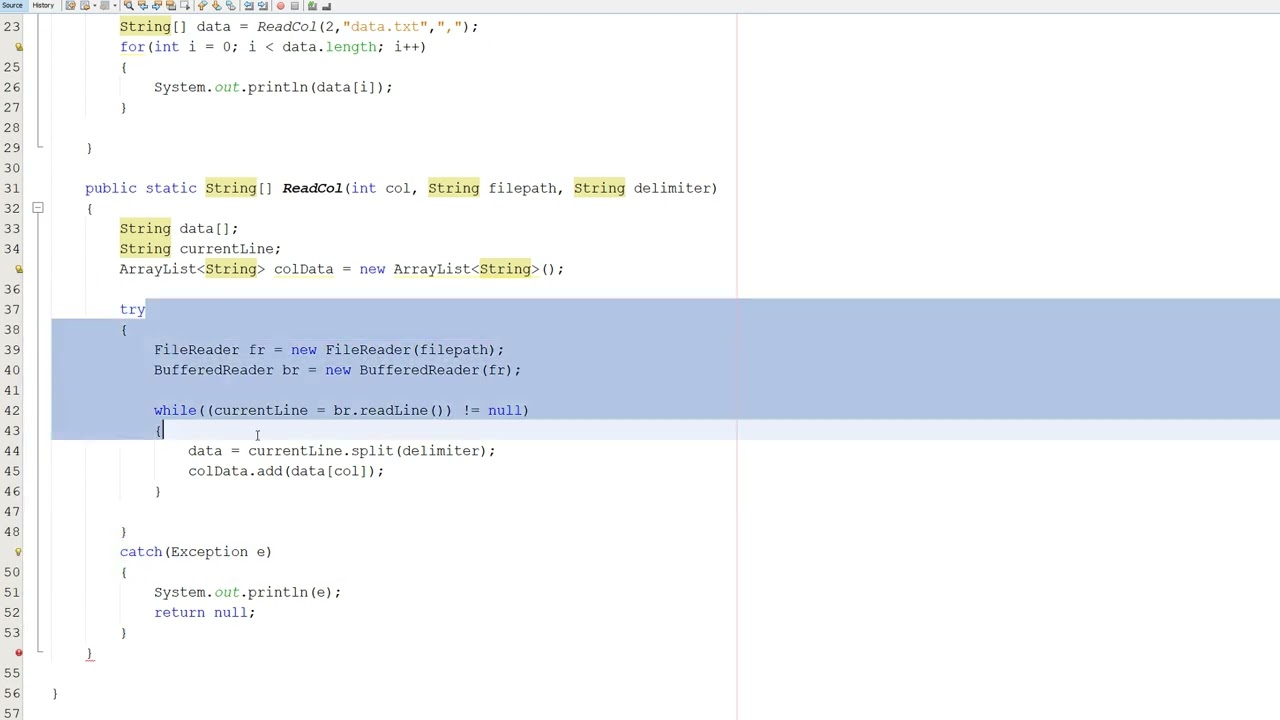Comment out the selected lines
Screen dimensions: 1280x720
(312, 5)
